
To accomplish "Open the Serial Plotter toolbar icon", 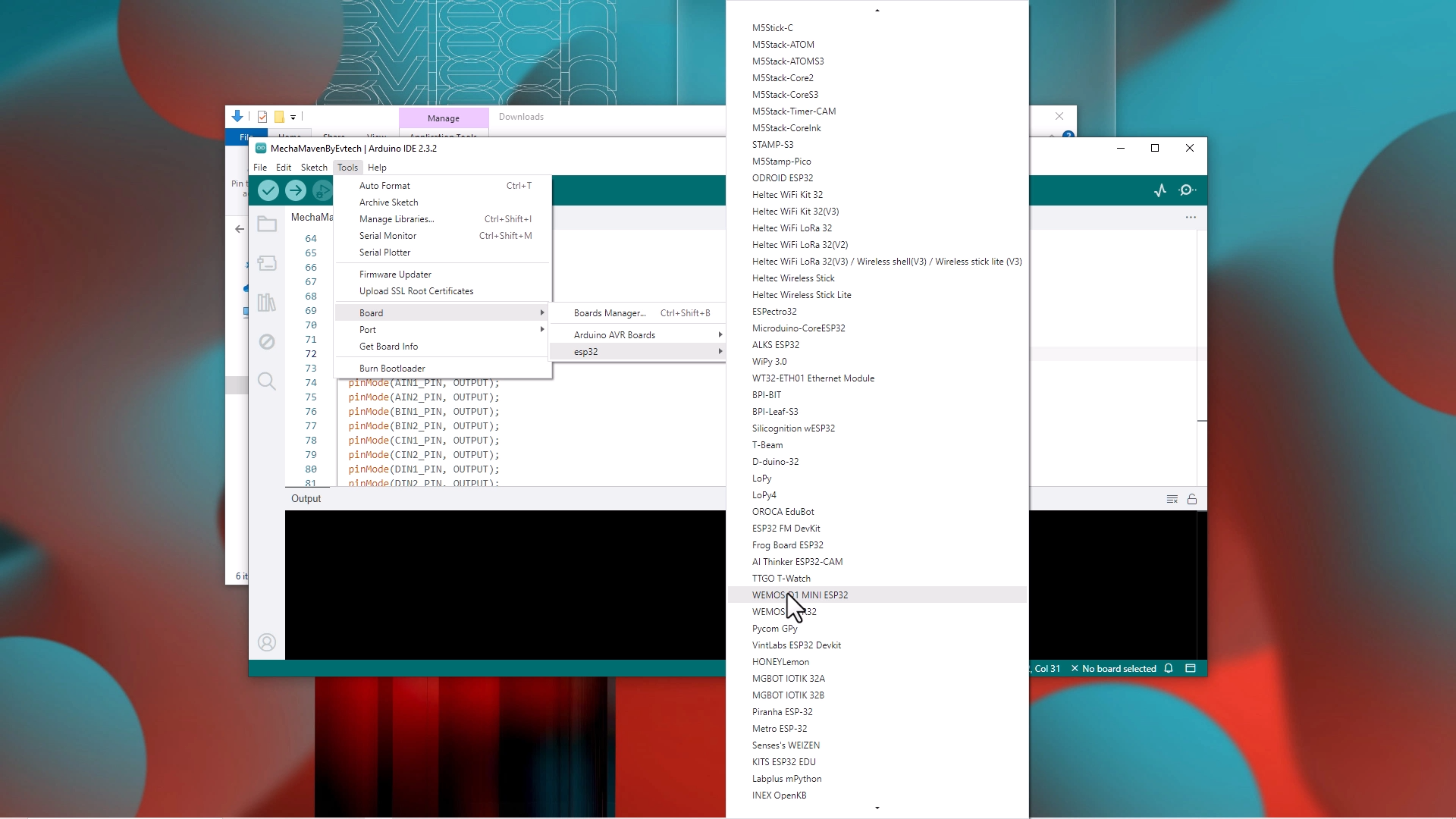I will pos(1160,190).
